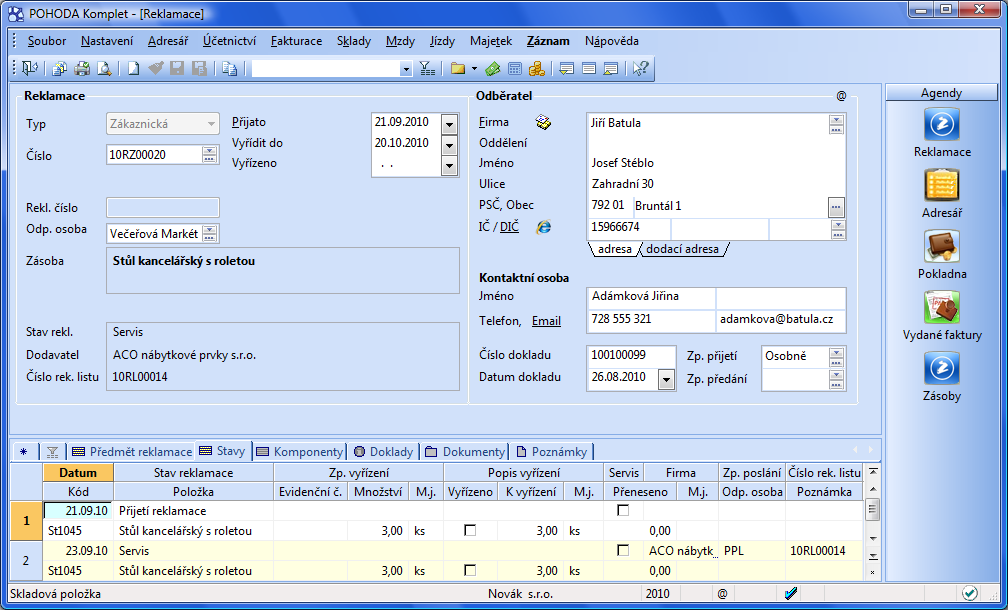Open the Zp. přijetí picker button
The image size is (1008, 610).
(836, 356)
